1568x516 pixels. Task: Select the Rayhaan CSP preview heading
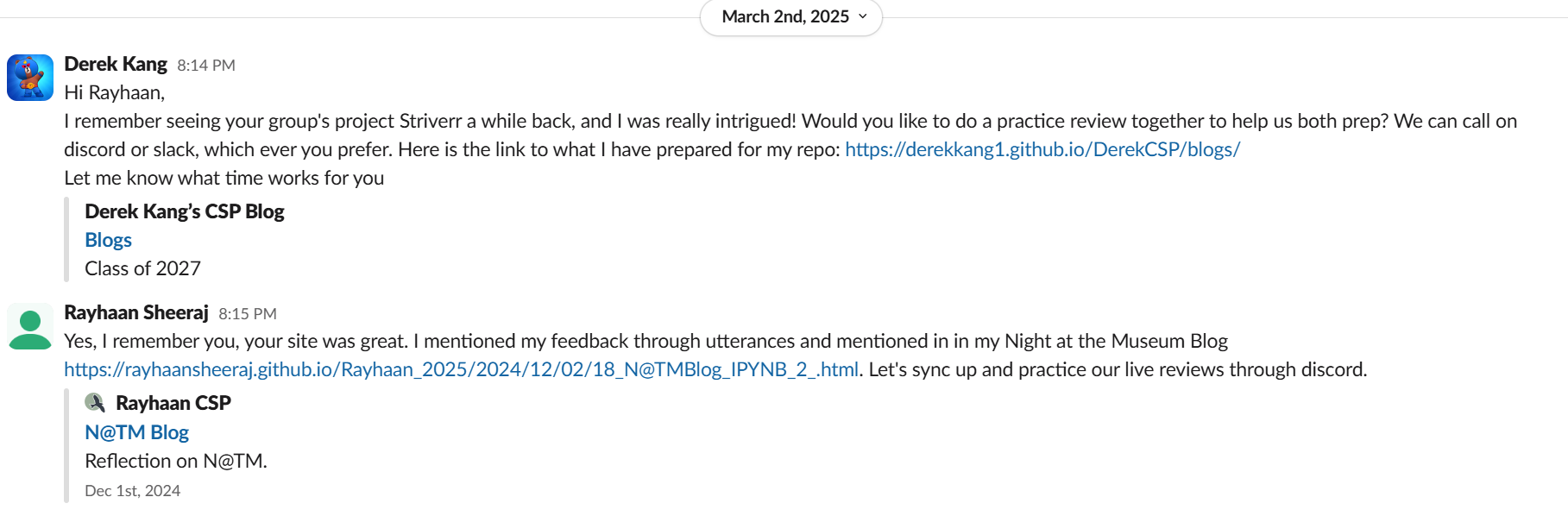(x=173, y=403)
